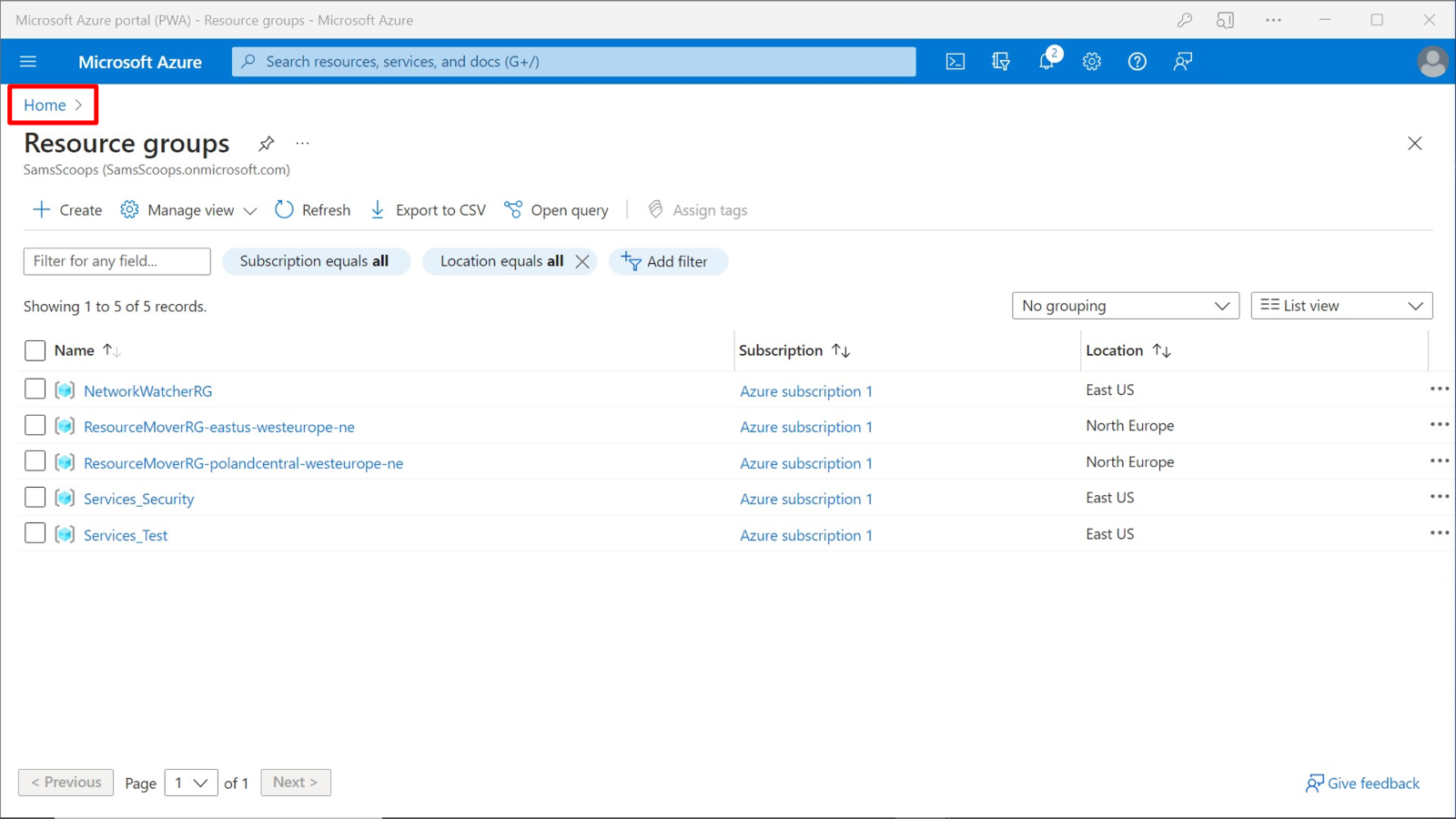Screen dimensions: 1456x819
Task: Export the list to CSV
Action: (428, 210)
